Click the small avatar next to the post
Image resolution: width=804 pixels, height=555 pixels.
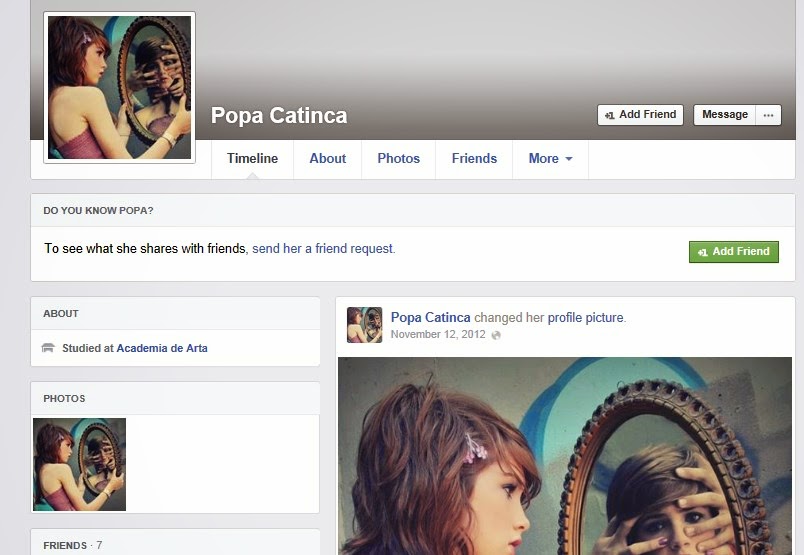365,325
